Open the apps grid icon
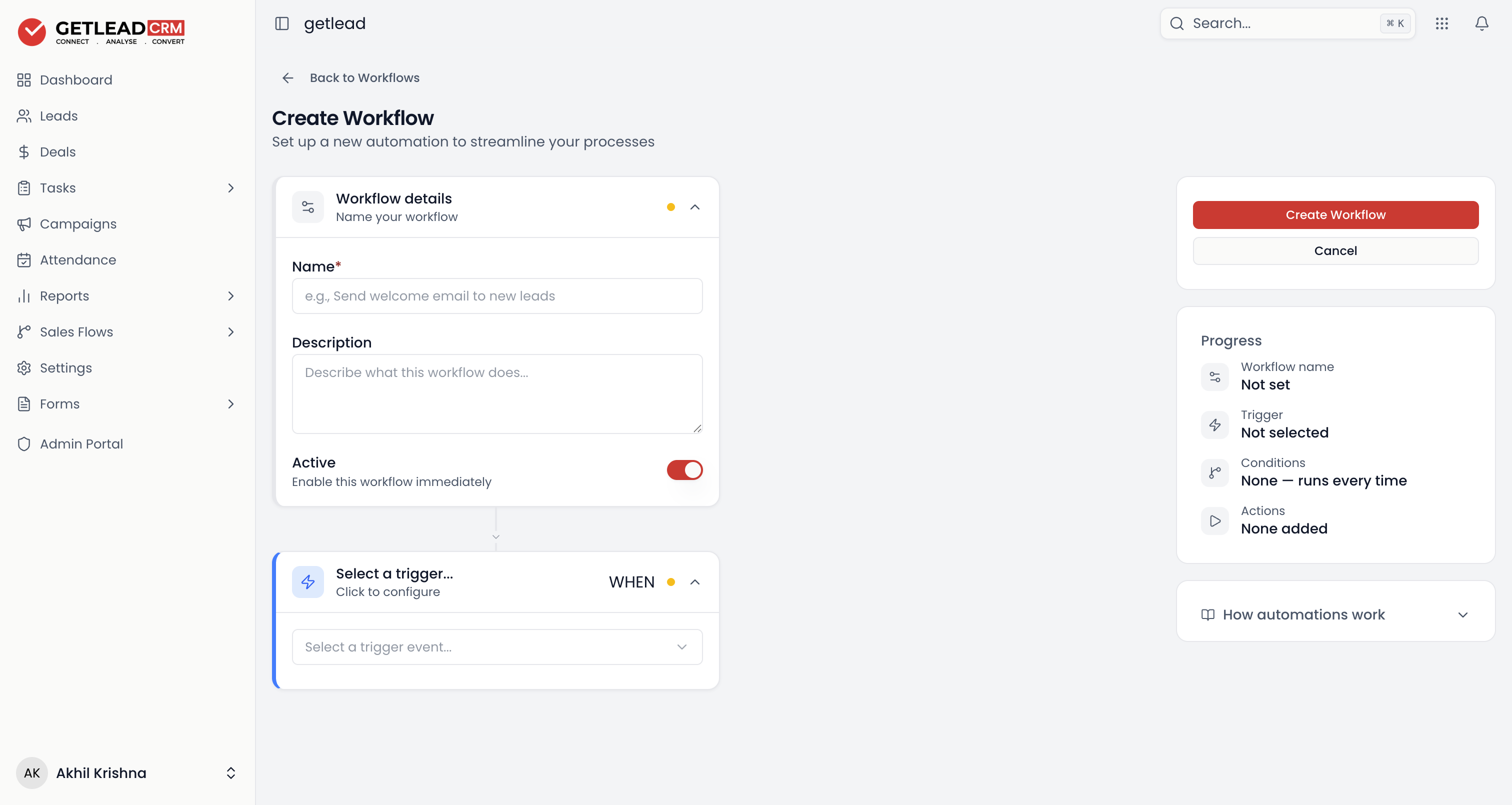The width and height of the screenshot is (1512, 805). point(1441,23)
